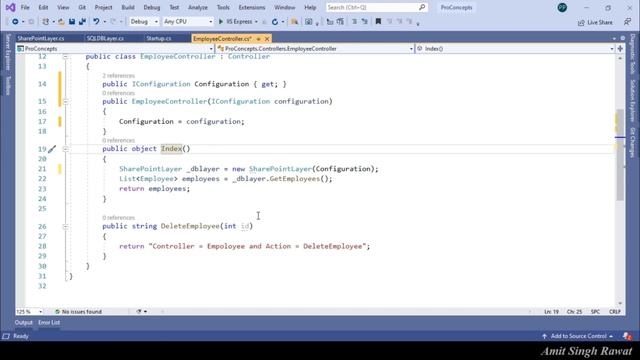The height and width of the screenshot is (360, 640).
Task: Open the Solution Explorer side tab
Action: point(633,100)
